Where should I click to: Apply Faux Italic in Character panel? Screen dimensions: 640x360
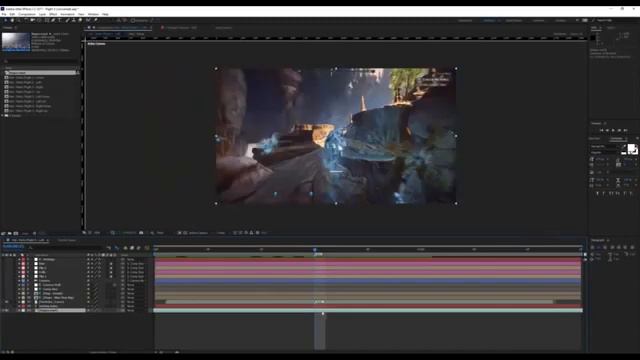coord(603,193)
